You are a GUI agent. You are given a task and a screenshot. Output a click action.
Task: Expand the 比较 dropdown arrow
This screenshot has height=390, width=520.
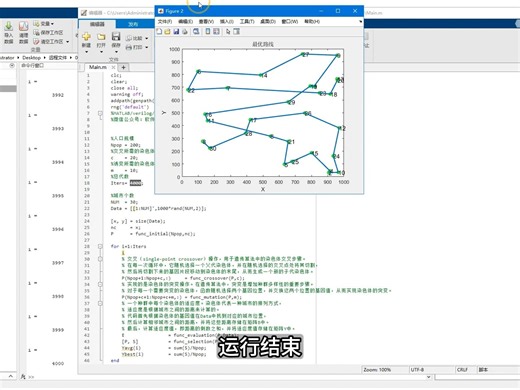pos(147,39)
